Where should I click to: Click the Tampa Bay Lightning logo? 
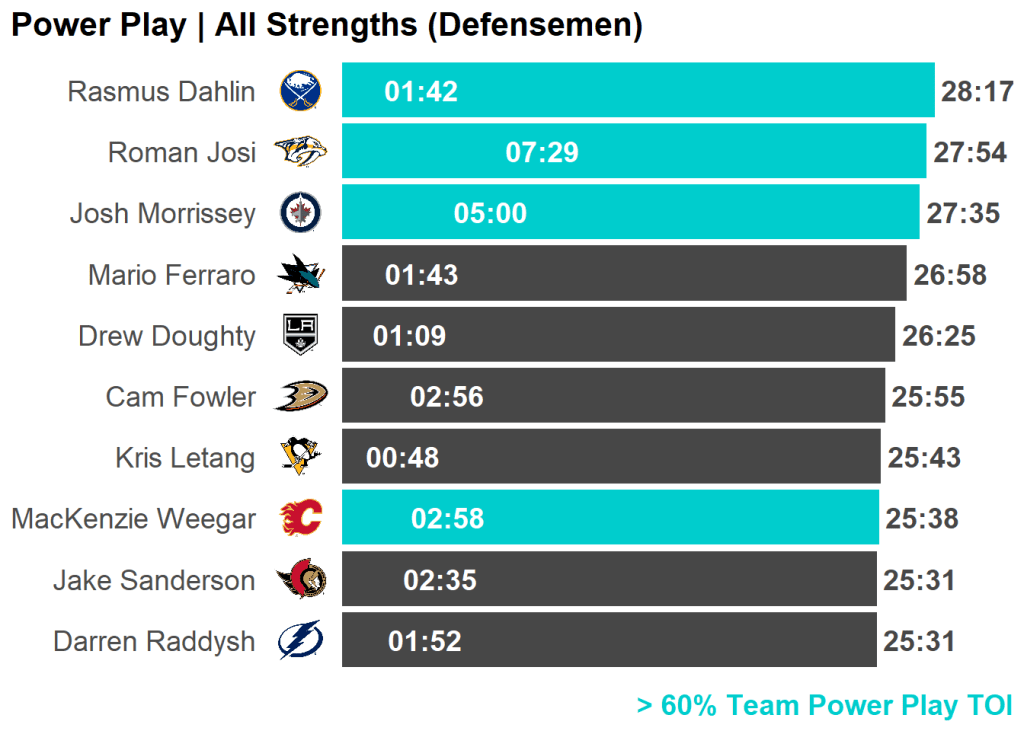tap(299, 641)
